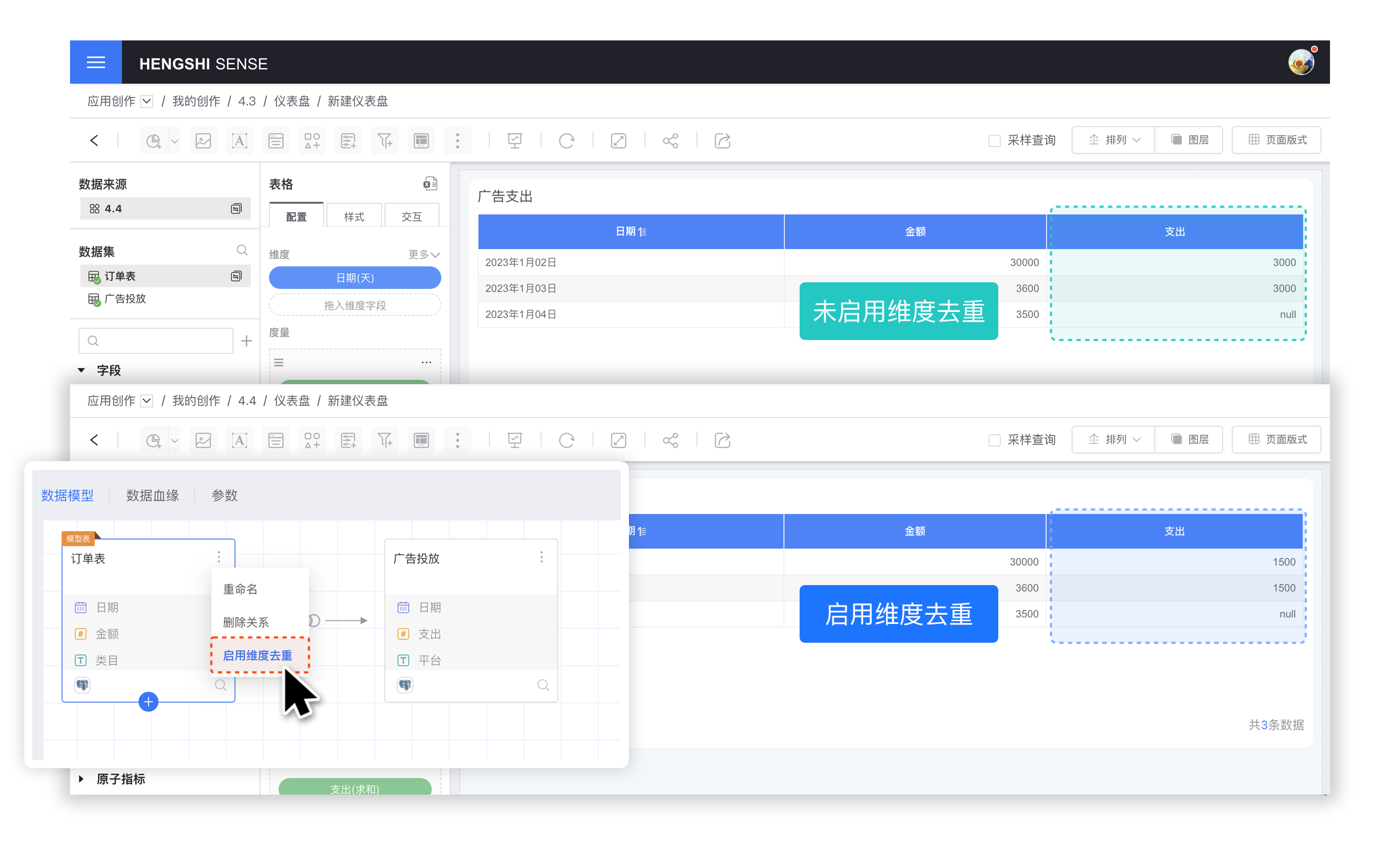Viewport: 1400px width, 862px height.
Task: Open measure panel ellipsis menu
Action: point(426,363)
